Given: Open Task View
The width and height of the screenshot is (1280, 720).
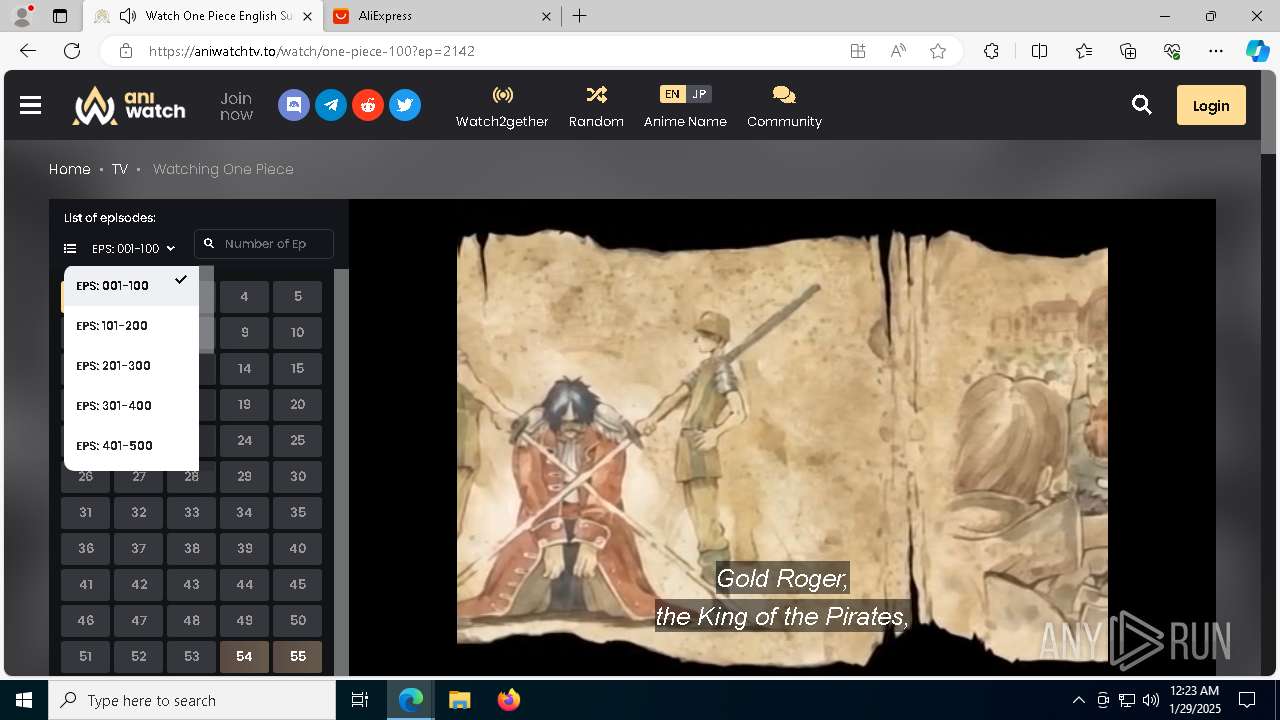Looking at the screenshot, I should tap(360, 700).
